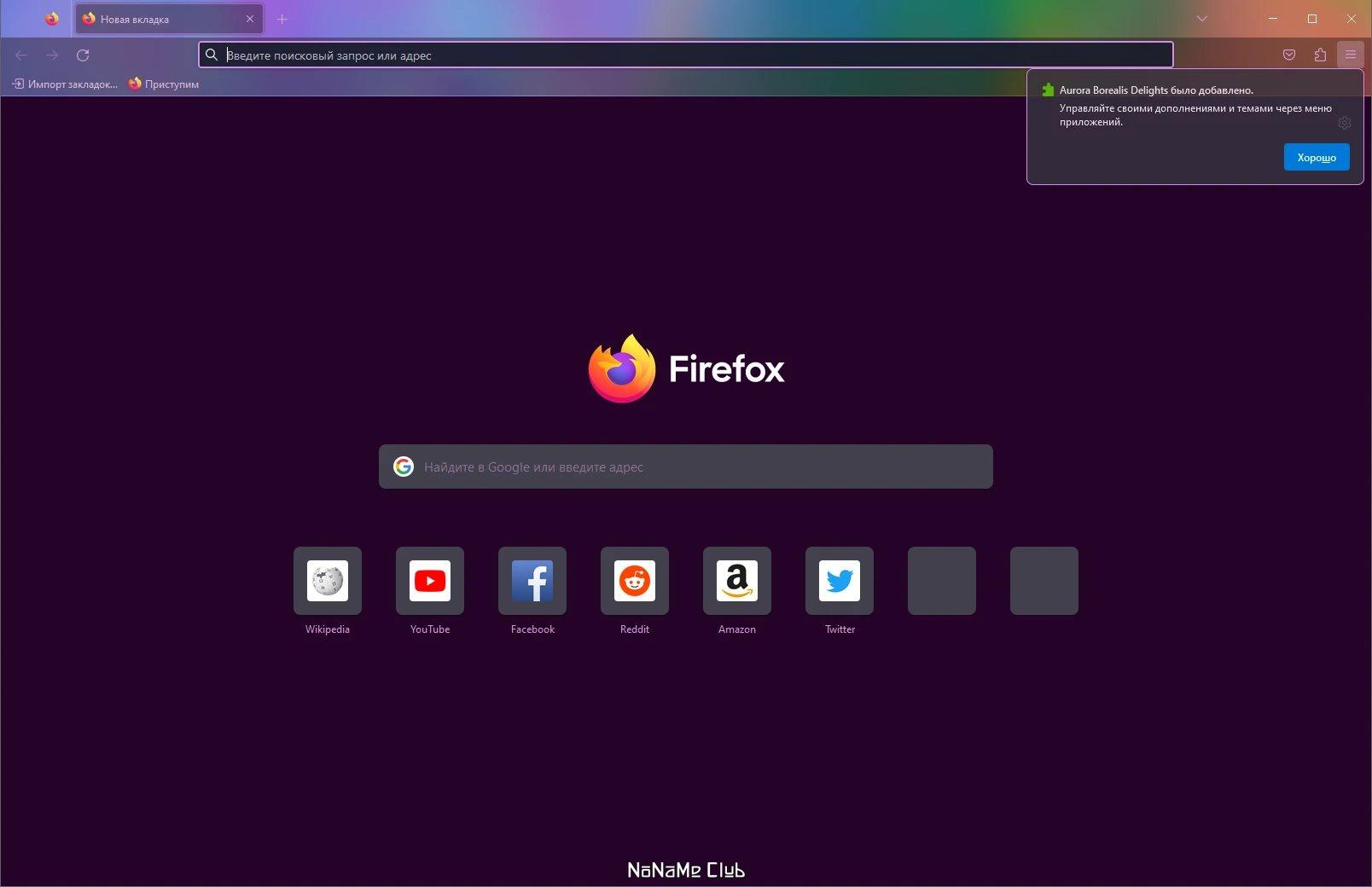This screenshot has width=1372, height=887.
Task: Go back using the back arrow
Action: click(x=21, y=55)
